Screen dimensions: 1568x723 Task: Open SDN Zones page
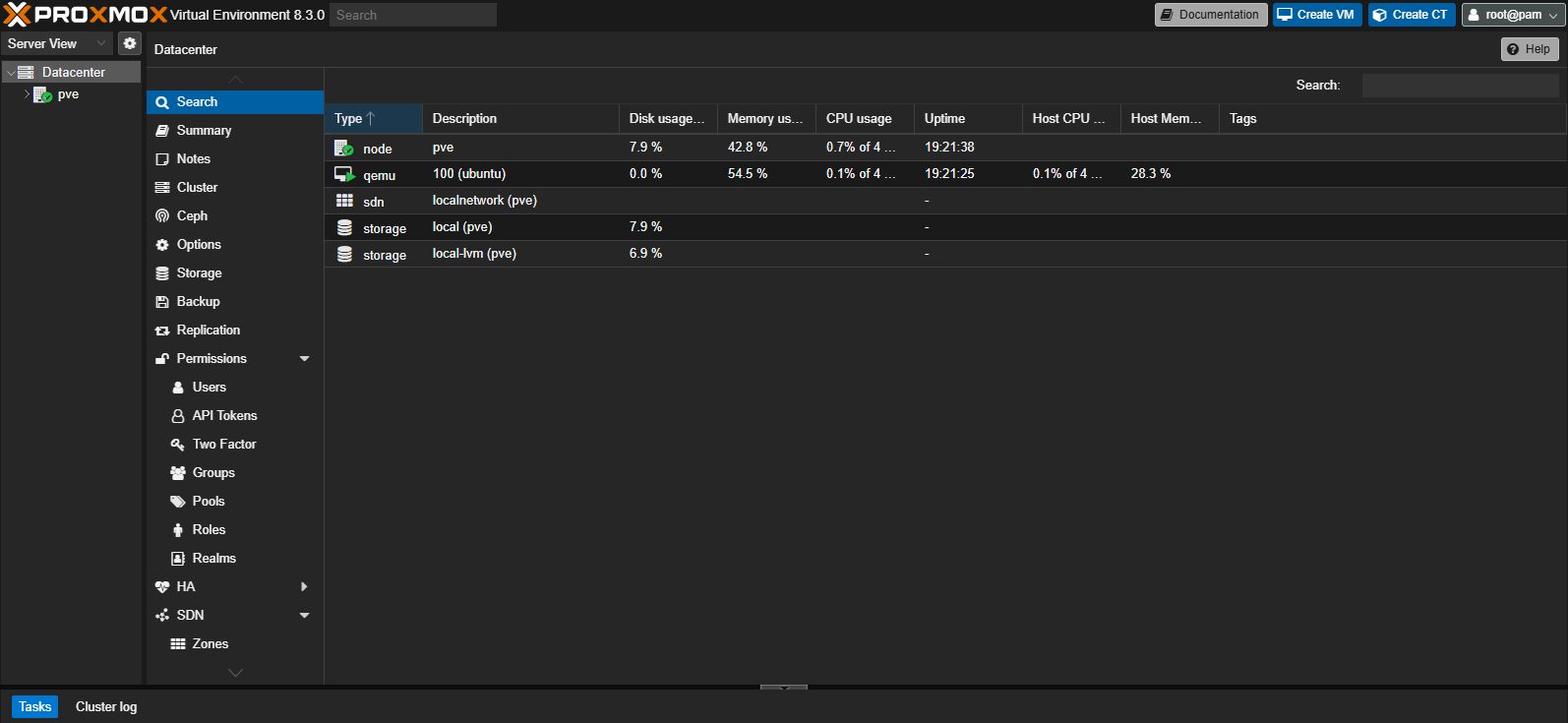235,643
